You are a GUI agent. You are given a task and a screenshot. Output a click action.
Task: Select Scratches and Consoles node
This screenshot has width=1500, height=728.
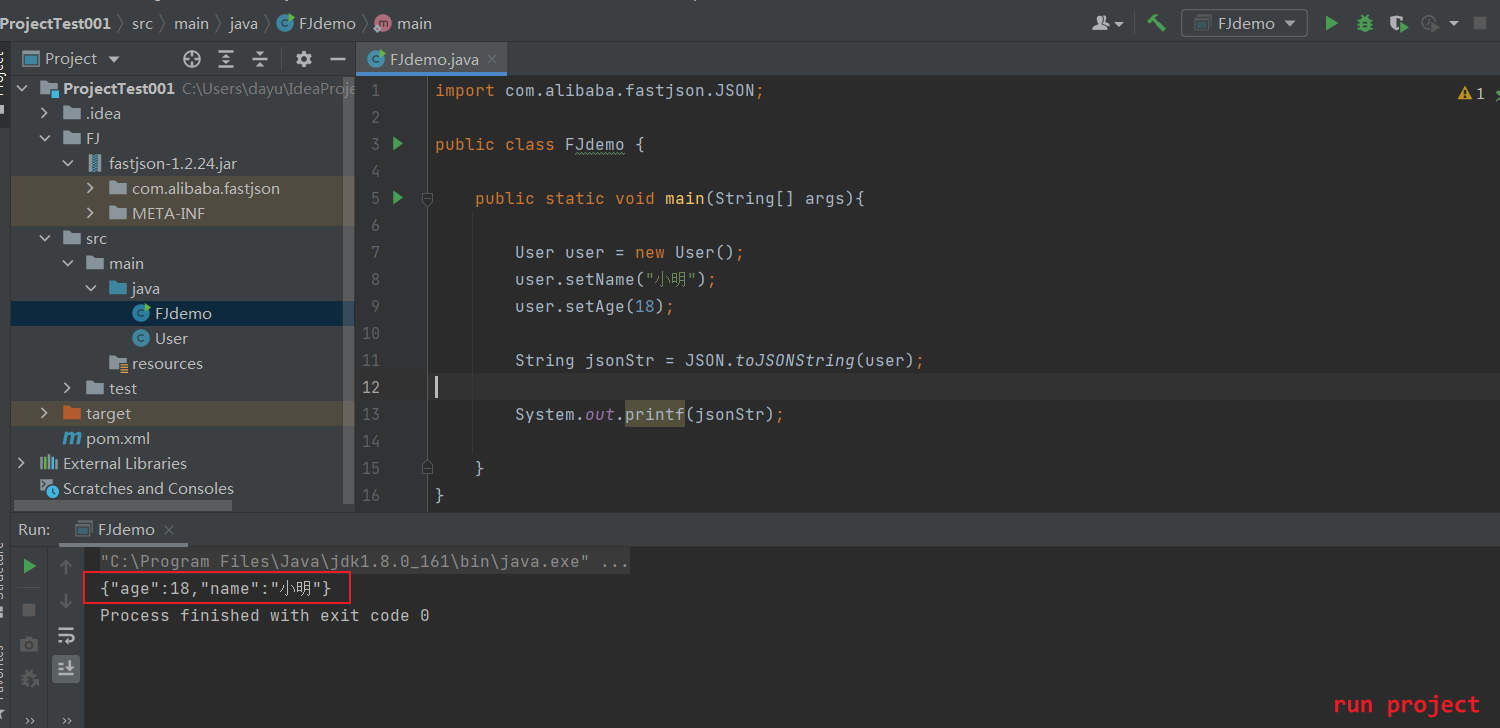137,488
